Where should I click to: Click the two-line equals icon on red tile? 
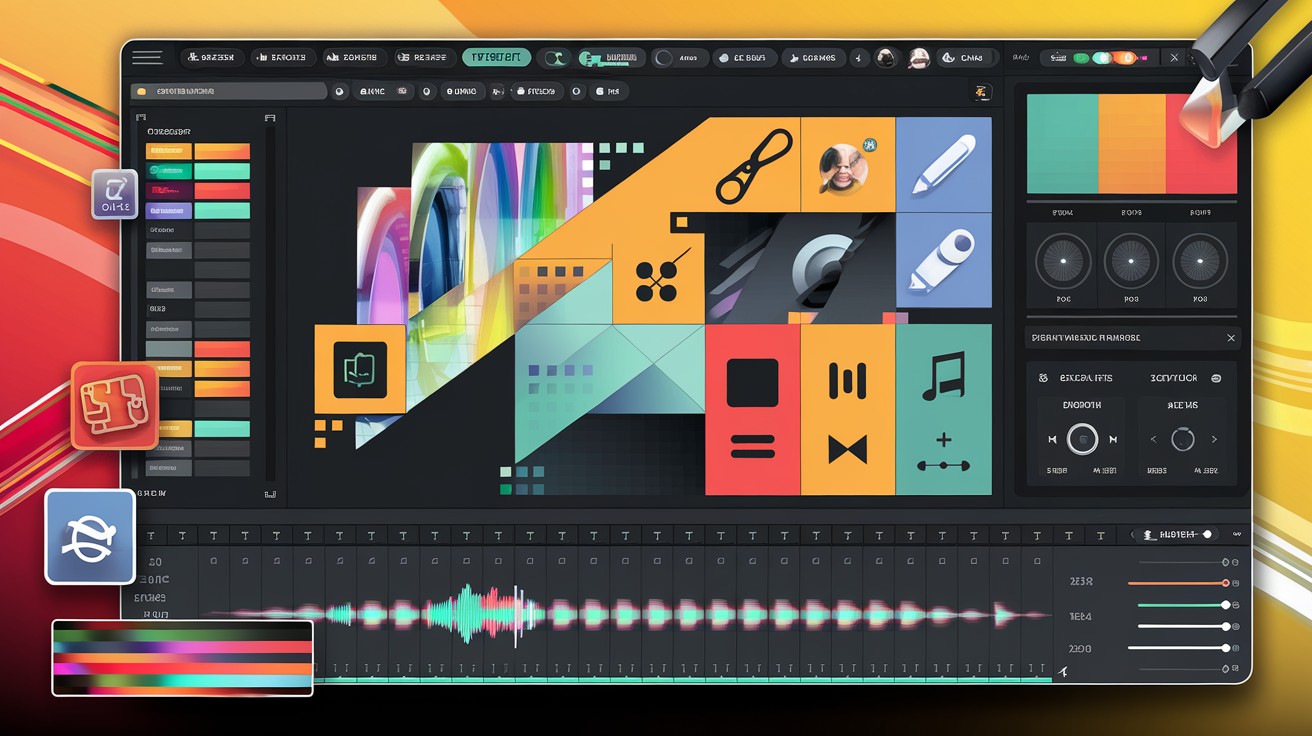752,446
